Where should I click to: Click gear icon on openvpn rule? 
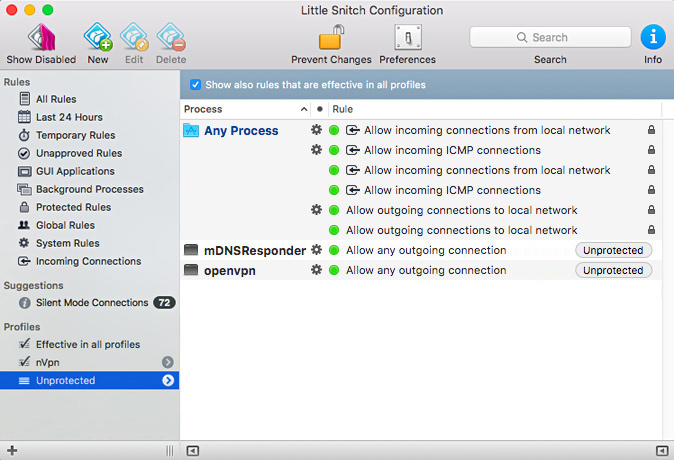[316, 270]
